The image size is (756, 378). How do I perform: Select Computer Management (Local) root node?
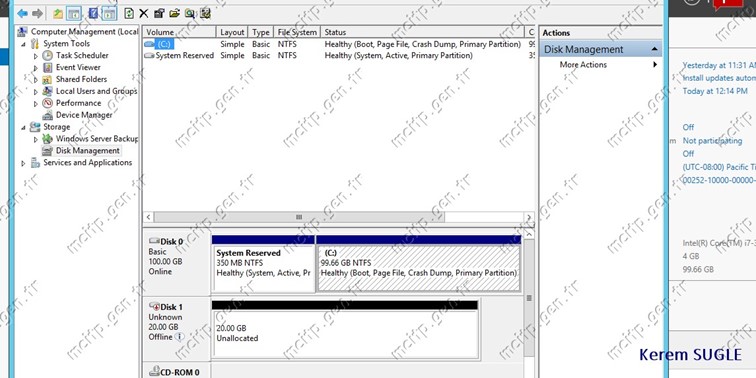pos(84,32)
